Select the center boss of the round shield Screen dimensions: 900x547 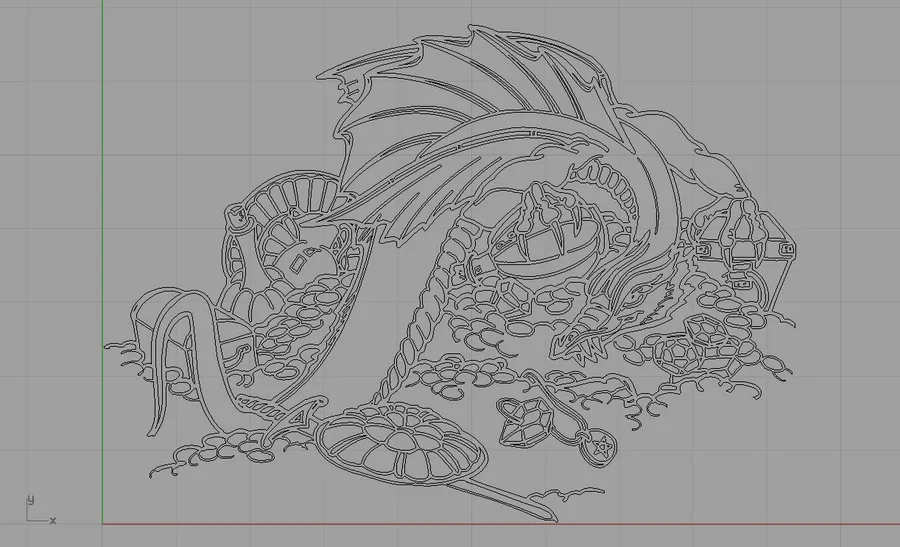[403, 440]
